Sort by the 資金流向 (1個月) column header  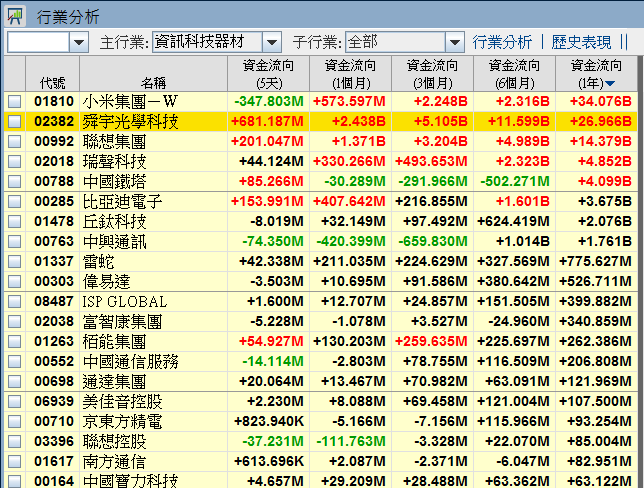[350, 74]
